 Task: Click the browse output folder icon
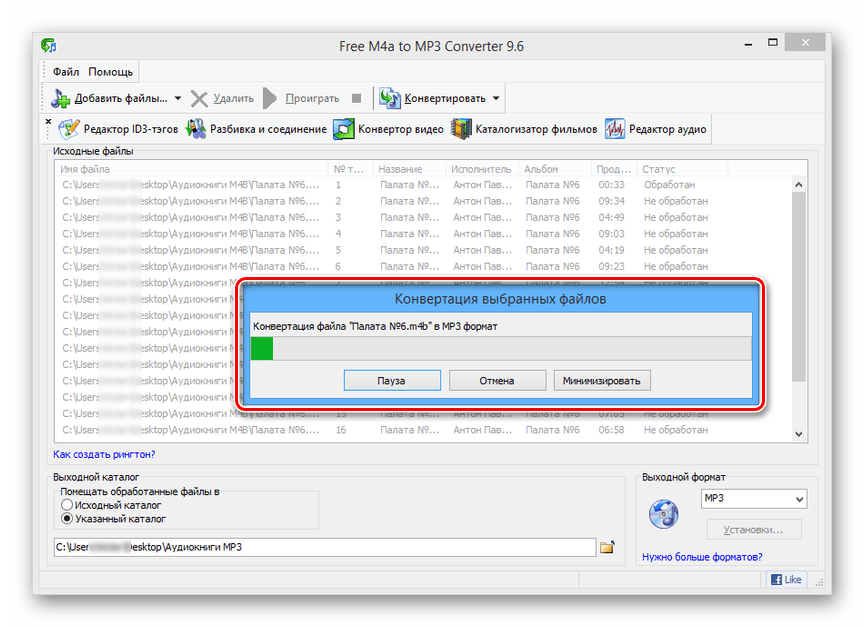click(x=606, y=547)
